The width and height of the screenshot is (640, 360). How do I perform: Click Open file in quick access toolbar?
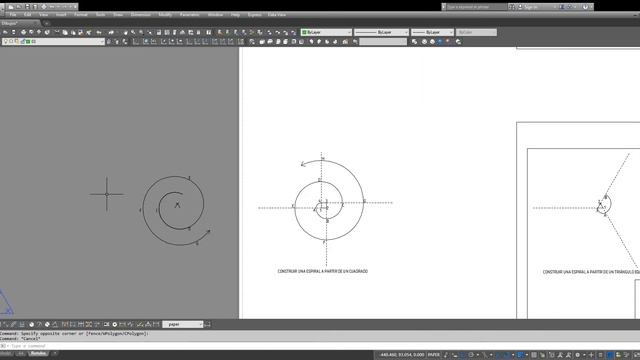[19, 7]
